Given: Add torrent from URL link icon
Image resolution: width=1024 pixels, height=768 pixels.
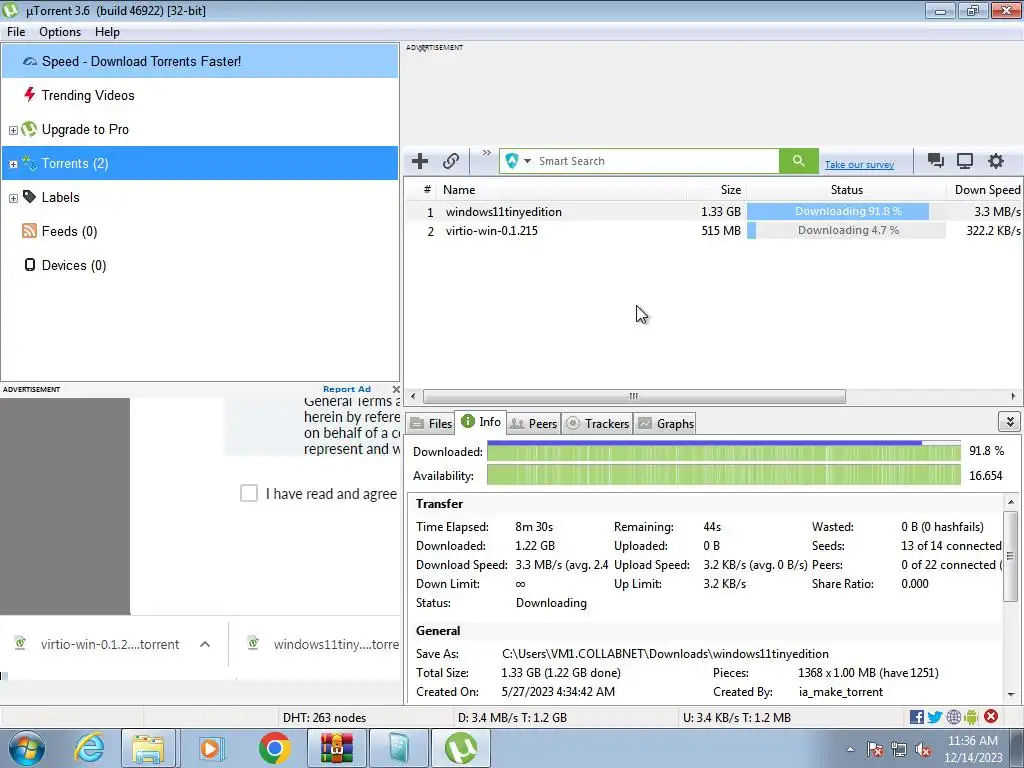Looking at the screenshot, I should pyautogui.click(x=451, y=161).
